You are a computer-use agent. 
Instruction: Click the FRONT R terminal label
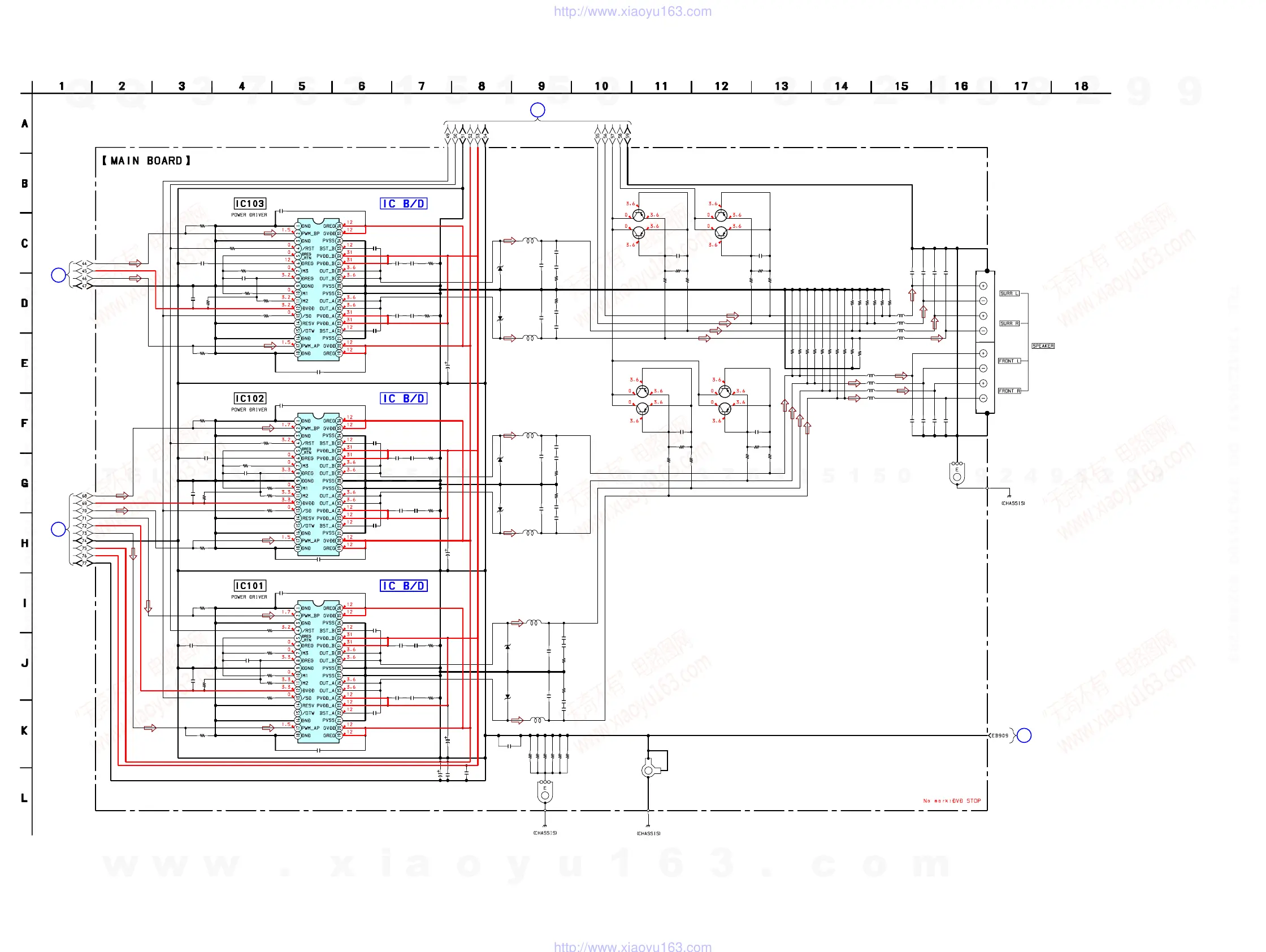pos(1009,391)
